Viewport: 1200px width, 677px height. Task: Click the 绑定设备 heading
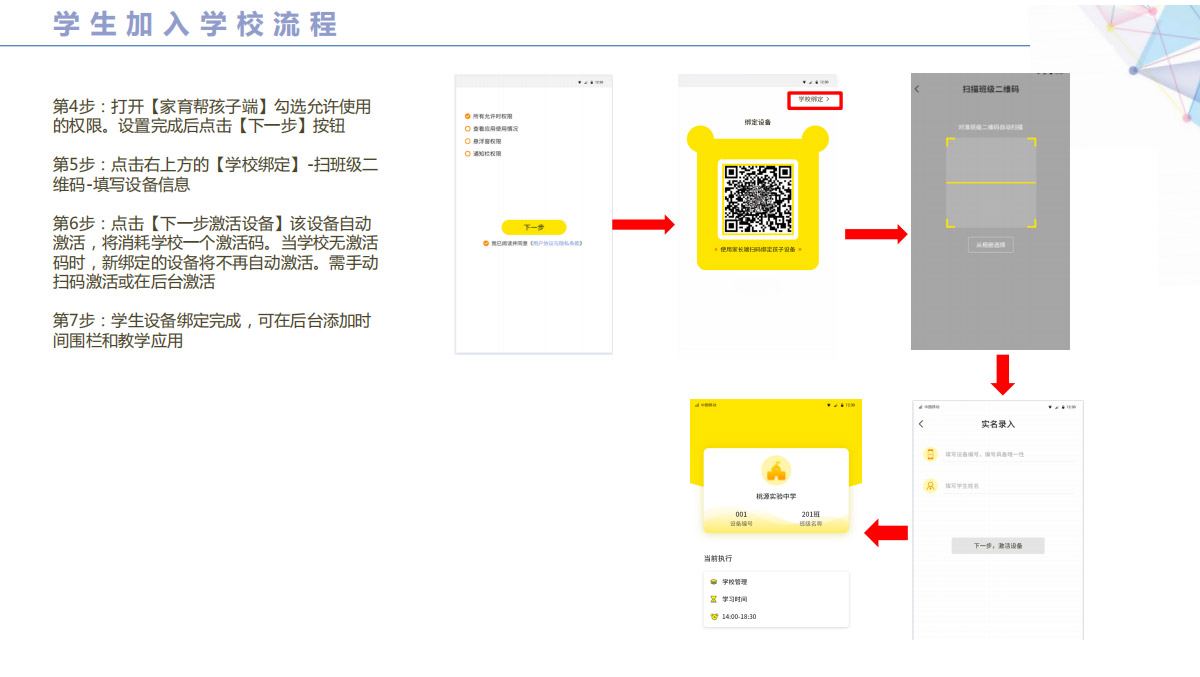758,122
